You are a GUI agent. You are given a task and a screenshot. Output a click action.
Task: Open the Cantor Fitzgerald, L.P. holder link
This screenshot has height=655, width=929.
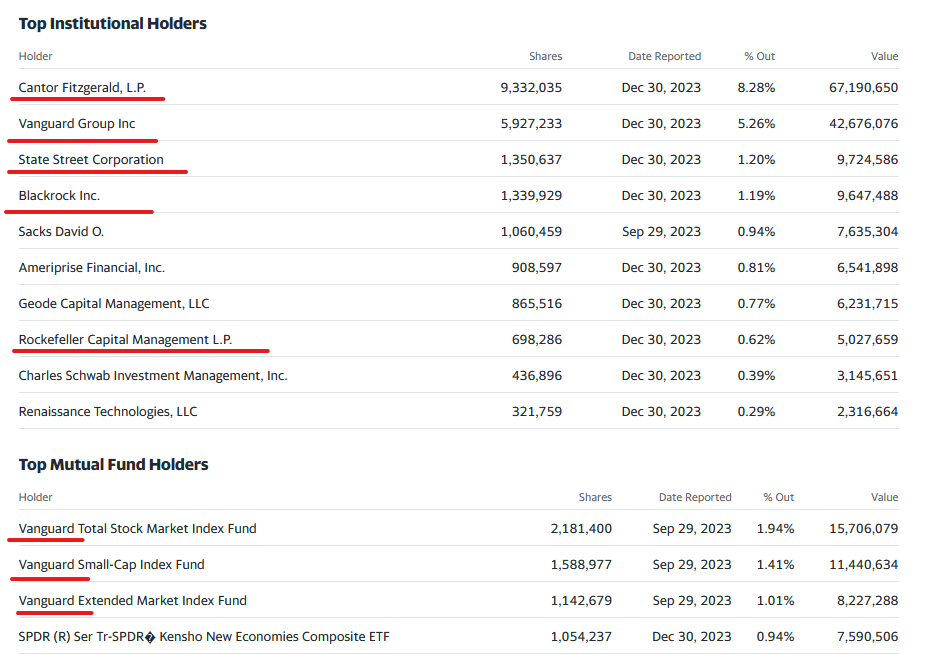[82, 88]
